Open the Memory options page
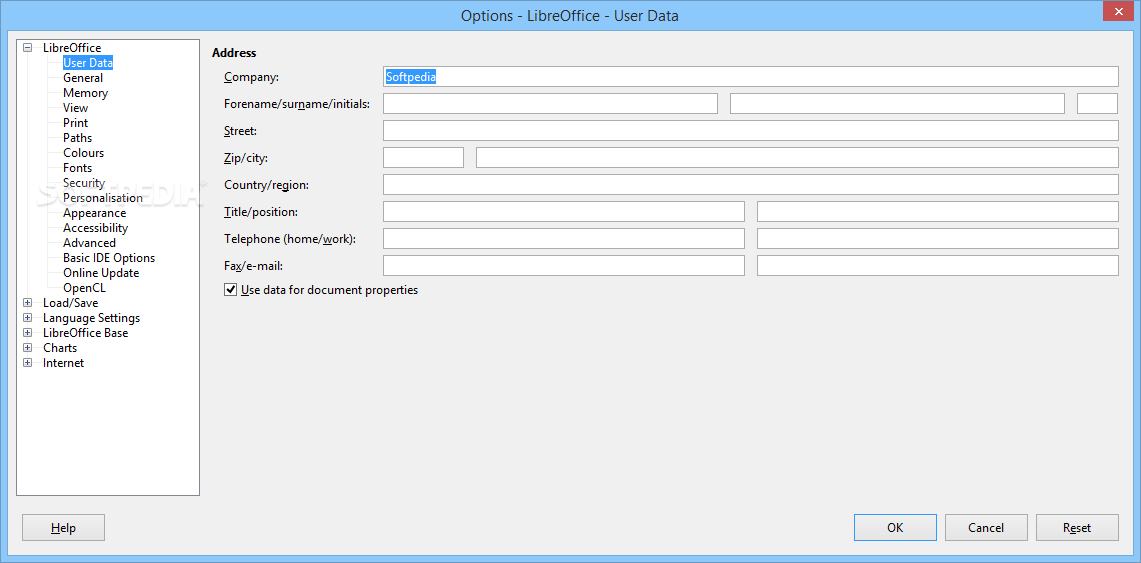Screen dimensions: 1141x563 coord(85,93)
